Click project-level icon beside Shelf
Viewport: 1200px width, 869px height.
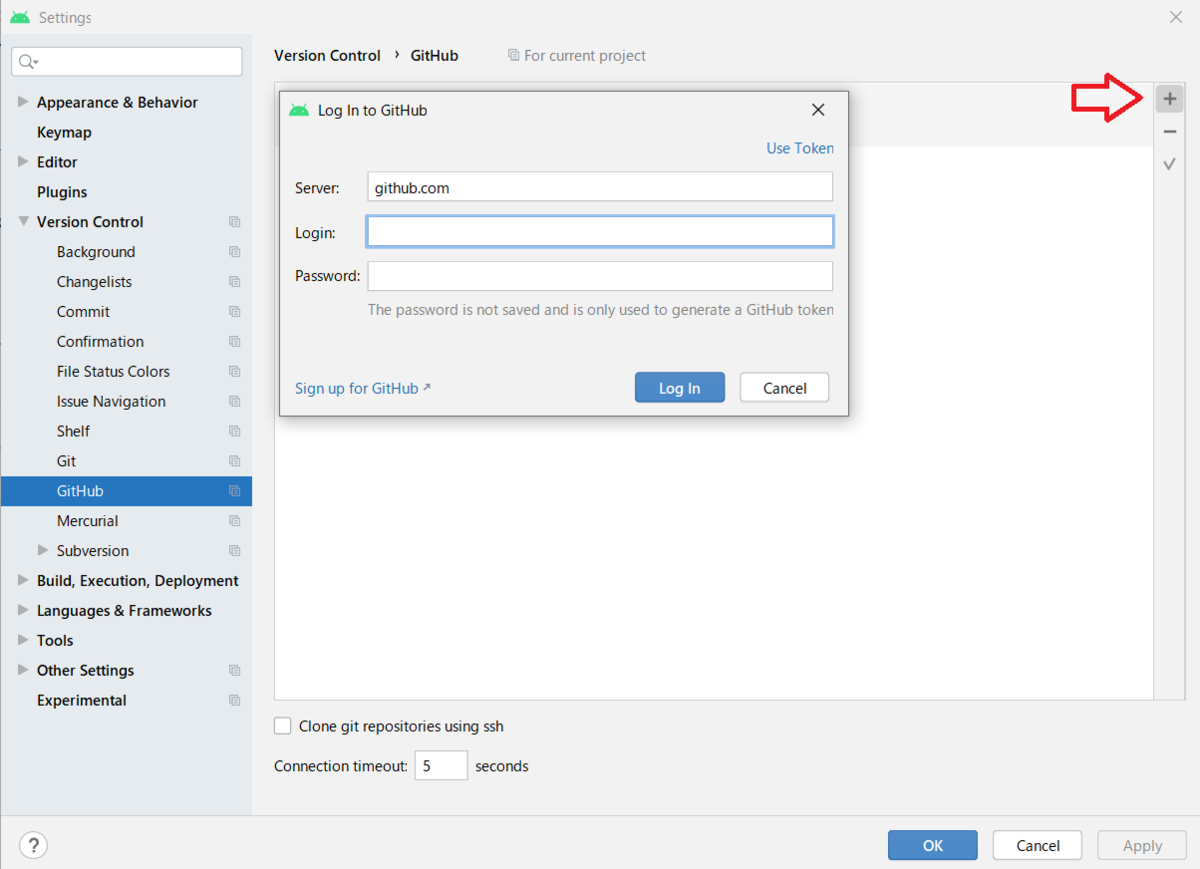[x=235, y=431]
